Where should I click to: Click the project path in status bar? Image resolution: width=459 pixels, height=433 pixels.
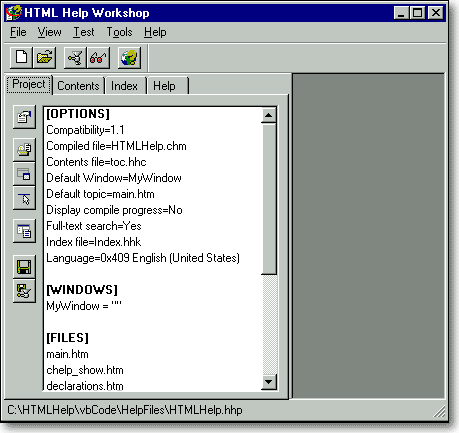(125, 410)
